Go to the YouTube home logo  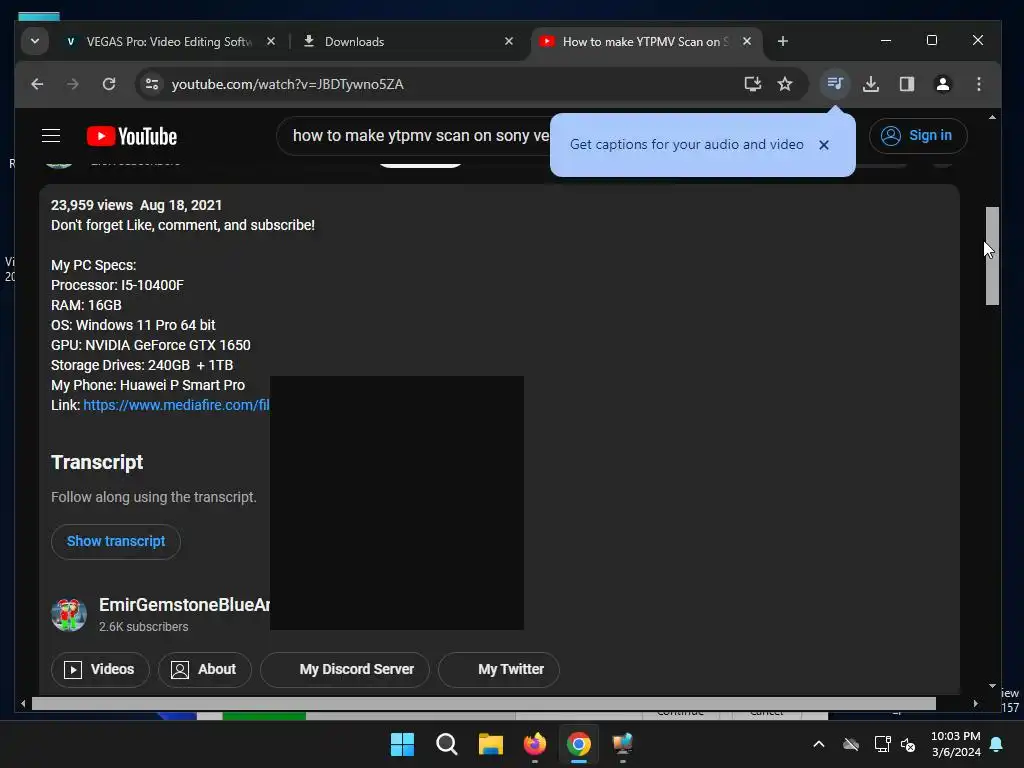tap(132, 136)
